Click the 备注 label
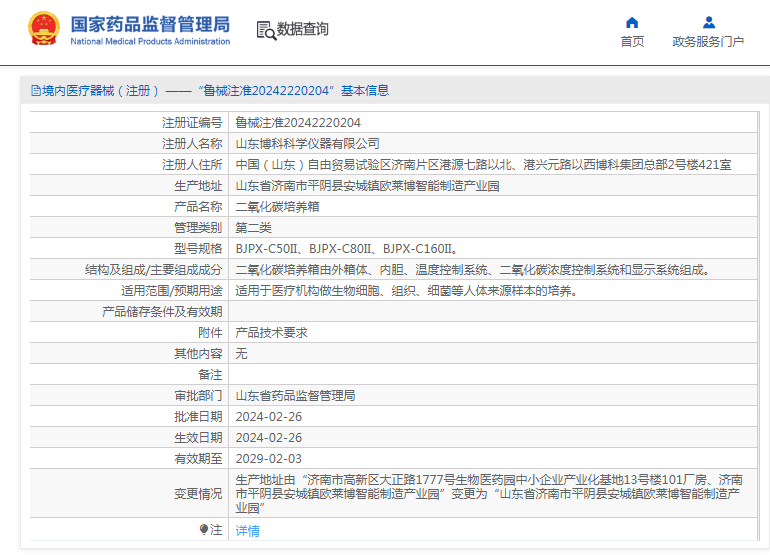Image resolution: width=770 pixels, height=555 pixels. 210,375
